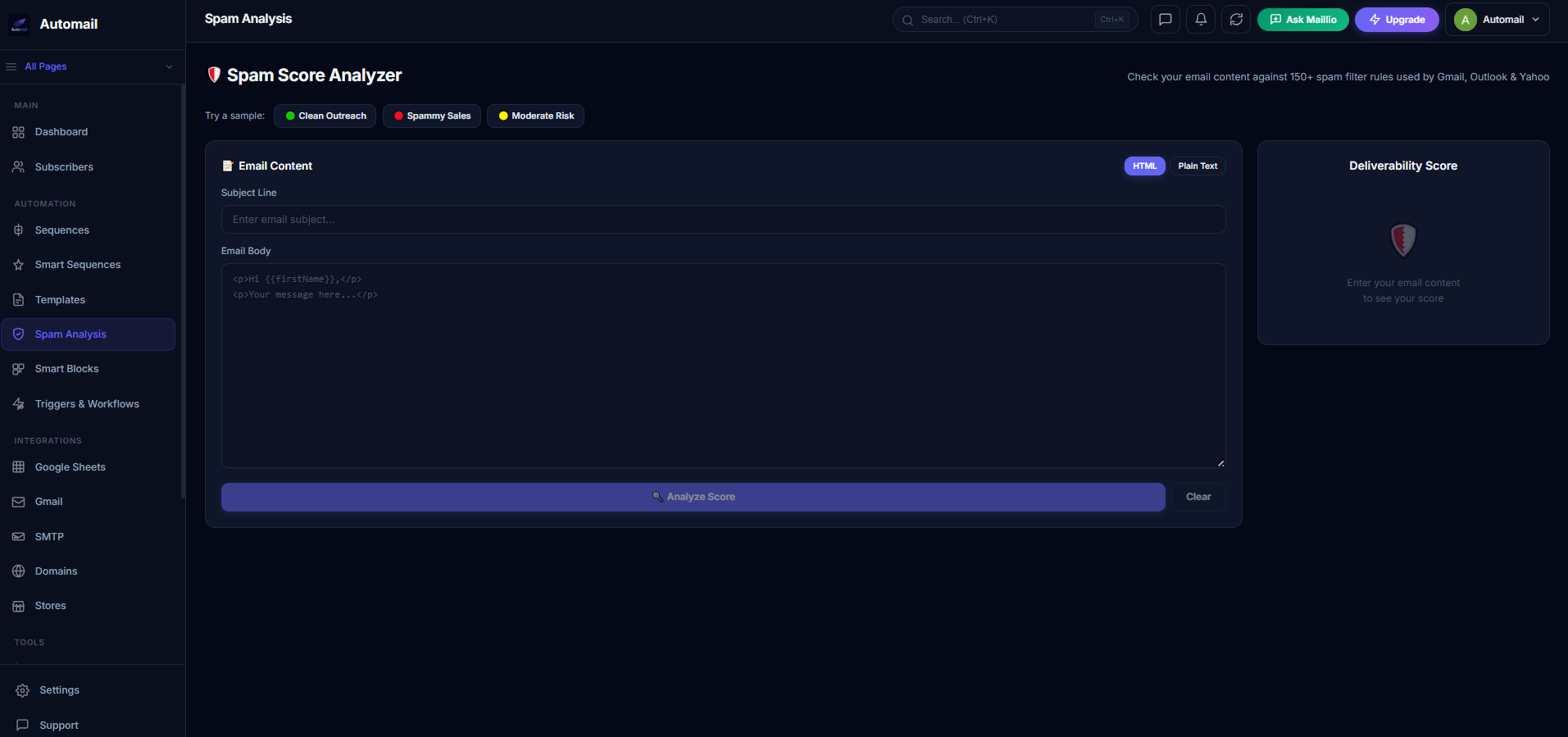Click the Stores shop icon
Image resolution: width=1568 pixels, height=737 pixels.
pos(18,606)
